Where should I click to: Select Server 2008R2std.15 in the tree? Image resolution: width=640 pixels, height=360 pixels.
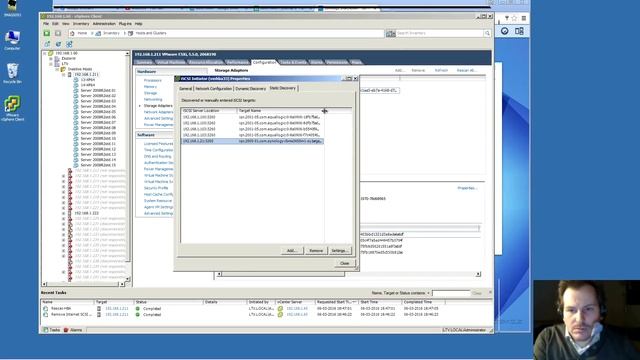(x=98, y=165)
